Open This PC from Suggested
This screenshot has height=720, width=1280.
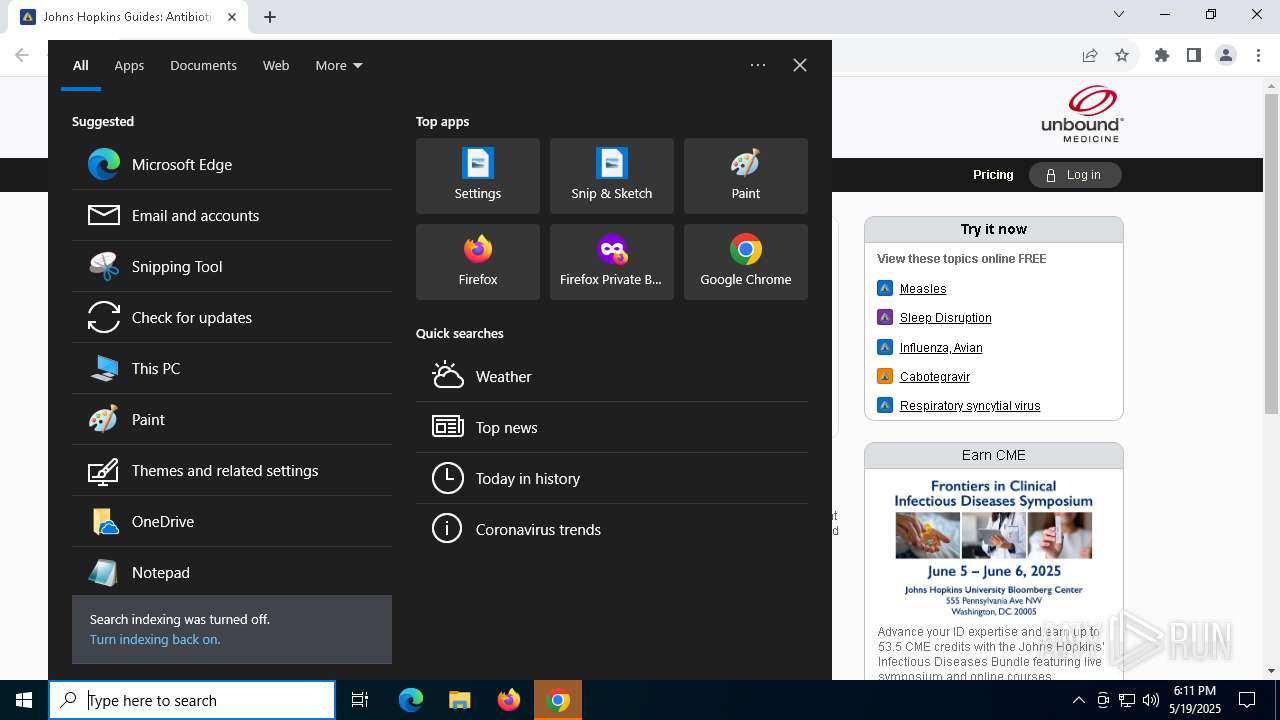click(232, 368)
